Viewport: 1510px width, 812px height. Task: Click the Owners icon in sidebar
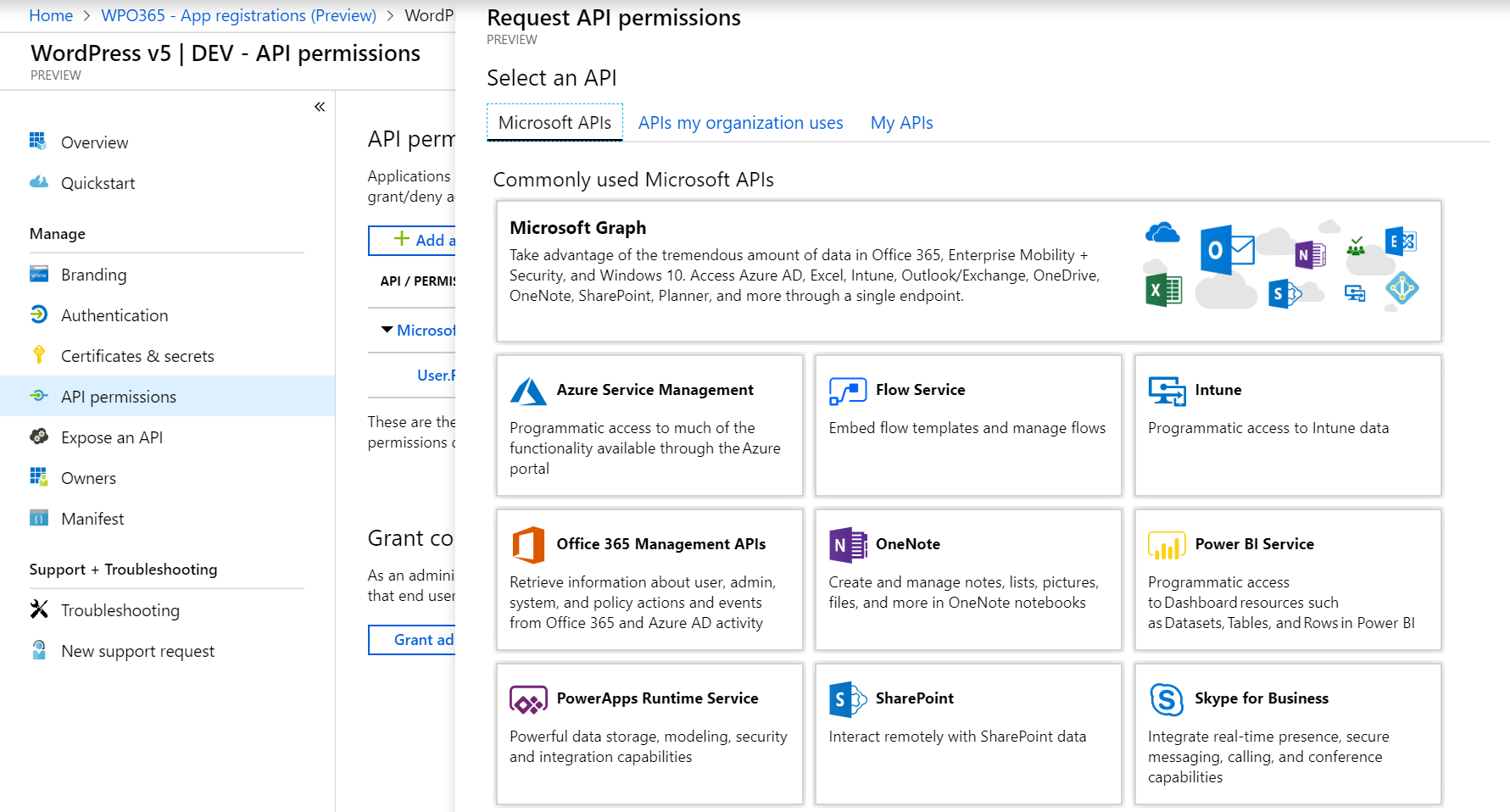click(38, 476)
